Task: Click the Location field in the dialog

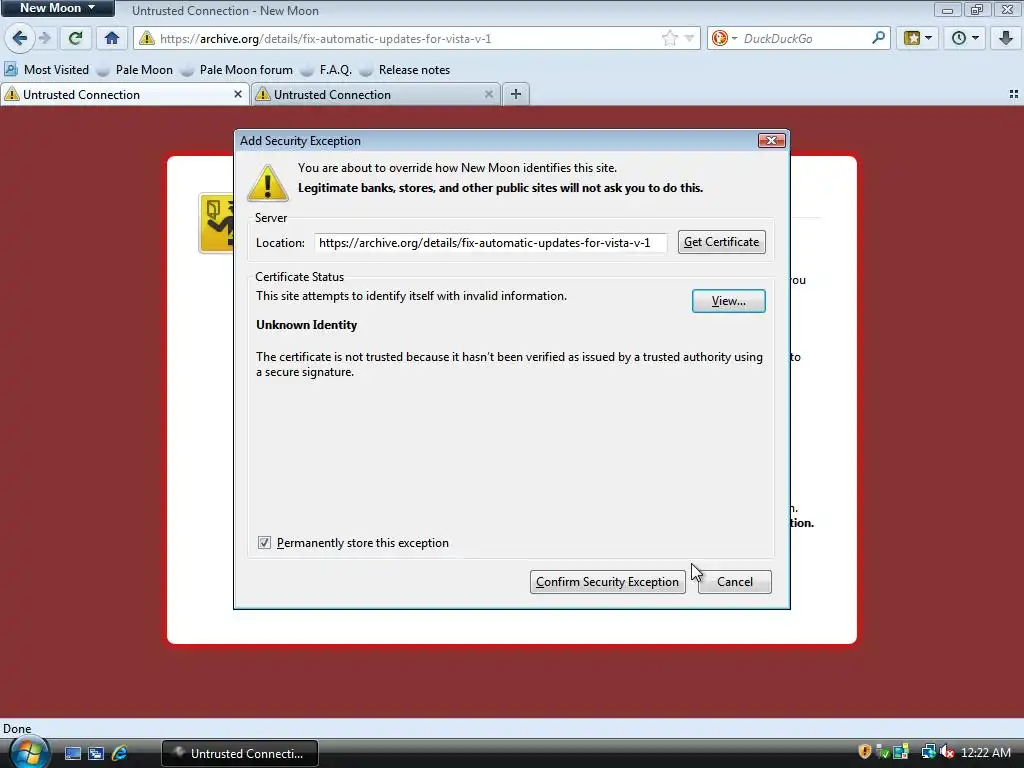Action: (x=490, y=243)
